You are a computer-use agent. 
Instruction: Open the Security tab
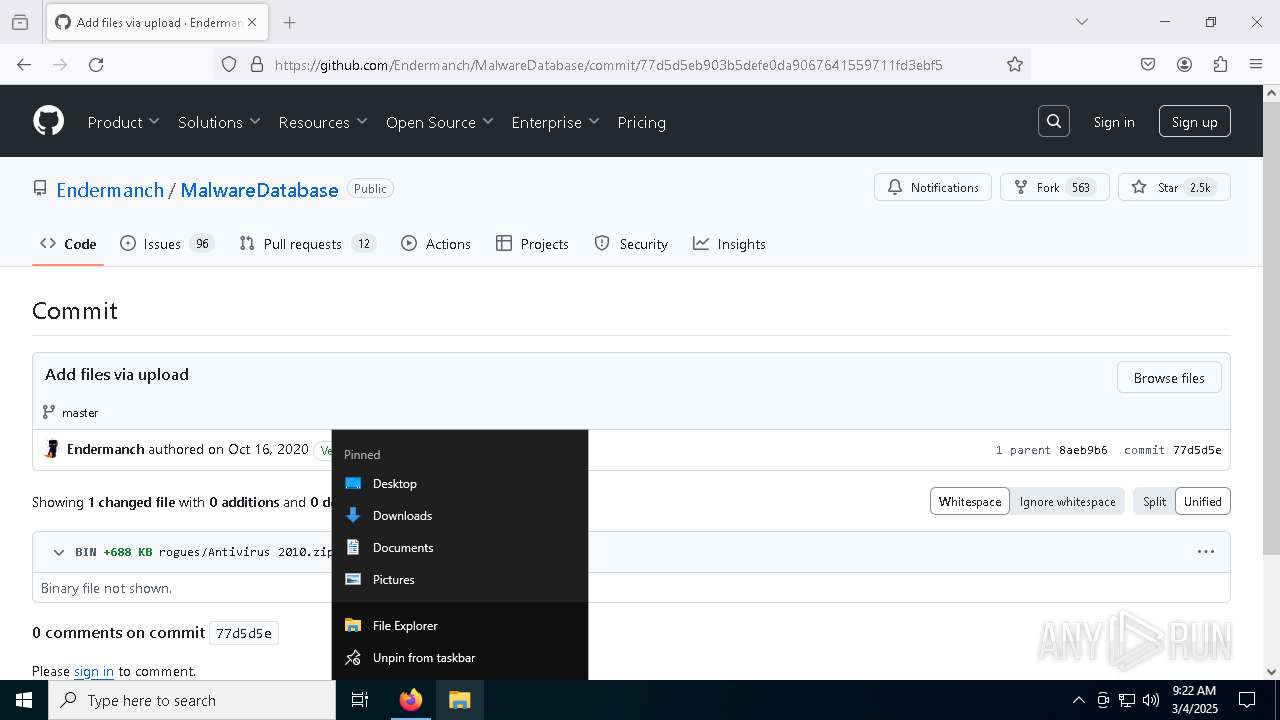click(631, 244)
